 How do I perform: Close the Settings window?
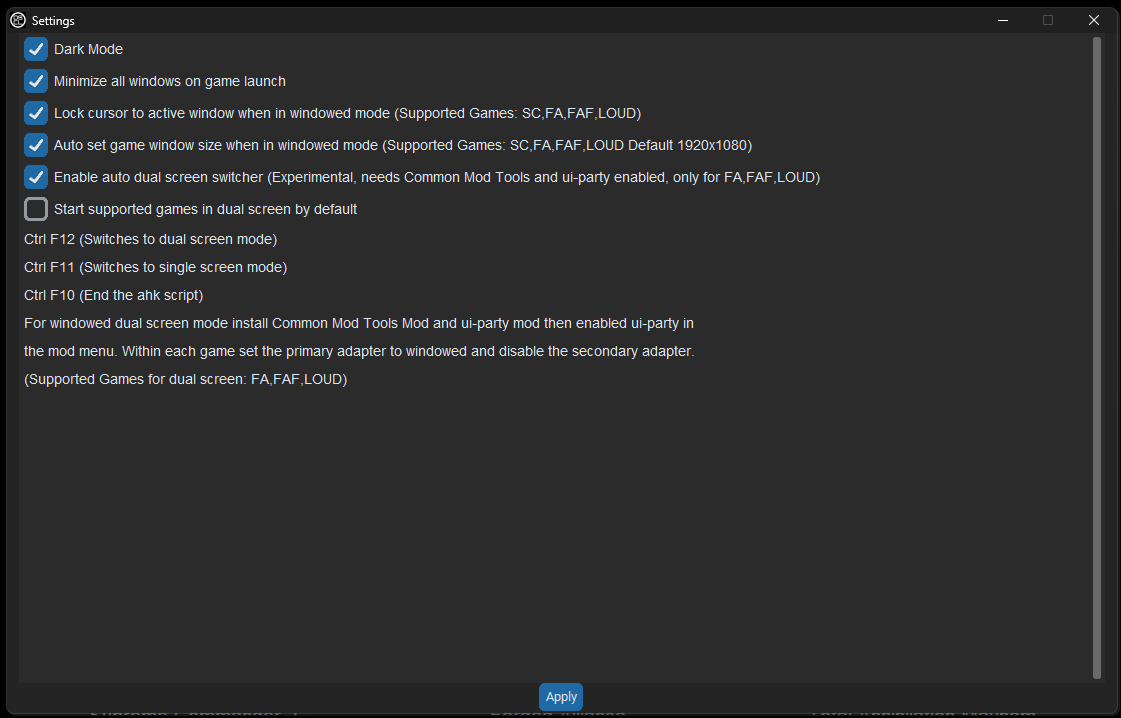click(1094, 20)
